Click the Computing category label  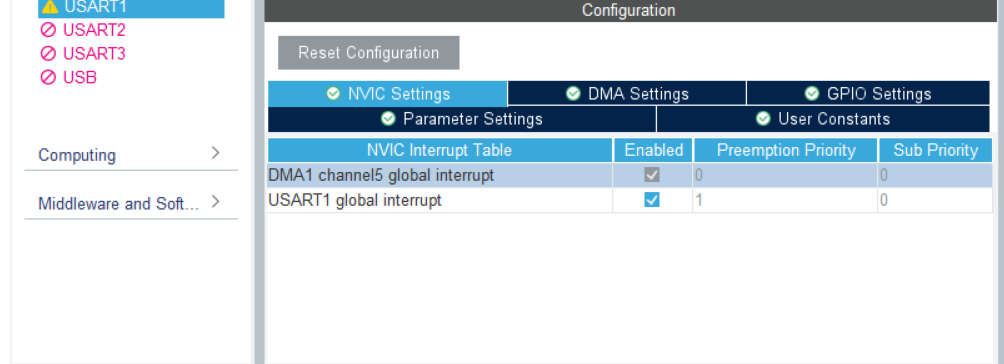click(x=77, y=155)
